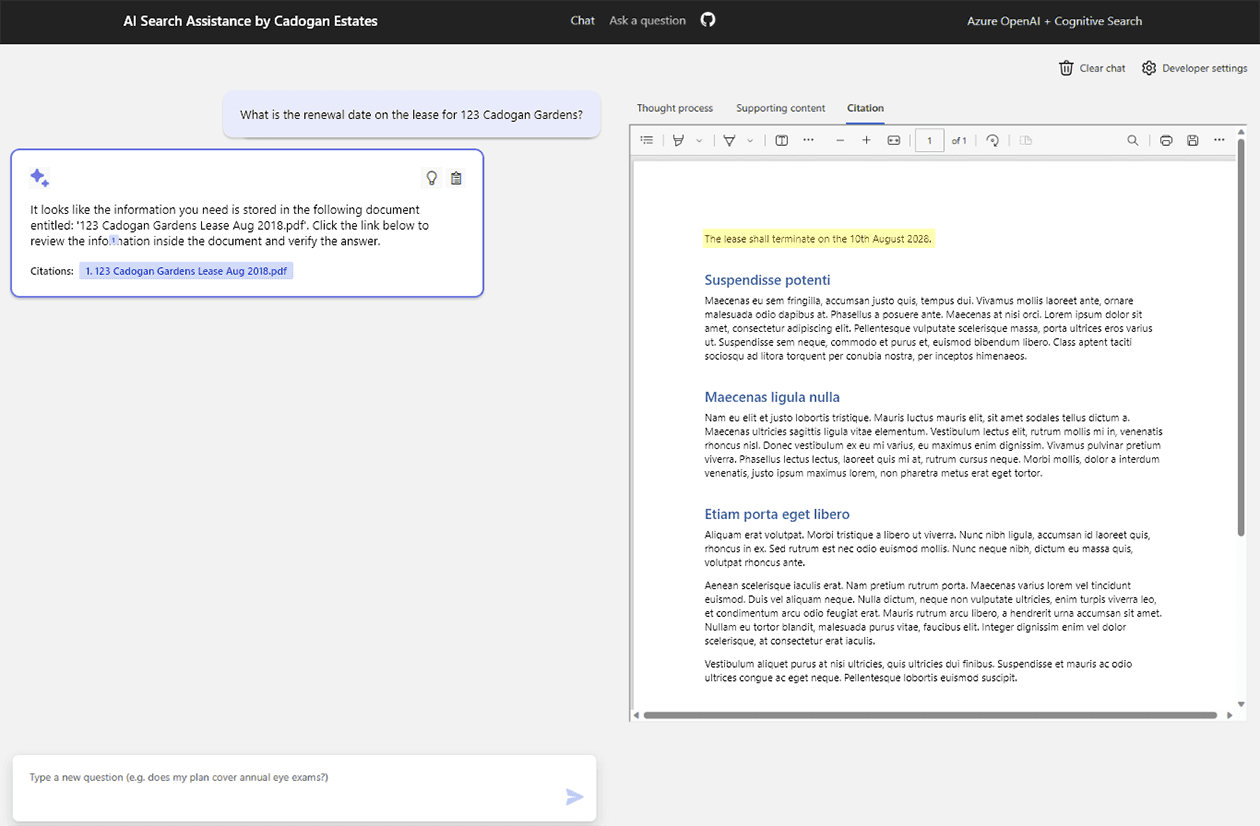Rotate the PDF page
The height and width of the screenshot is (826, 1260).
pos(992,140)
